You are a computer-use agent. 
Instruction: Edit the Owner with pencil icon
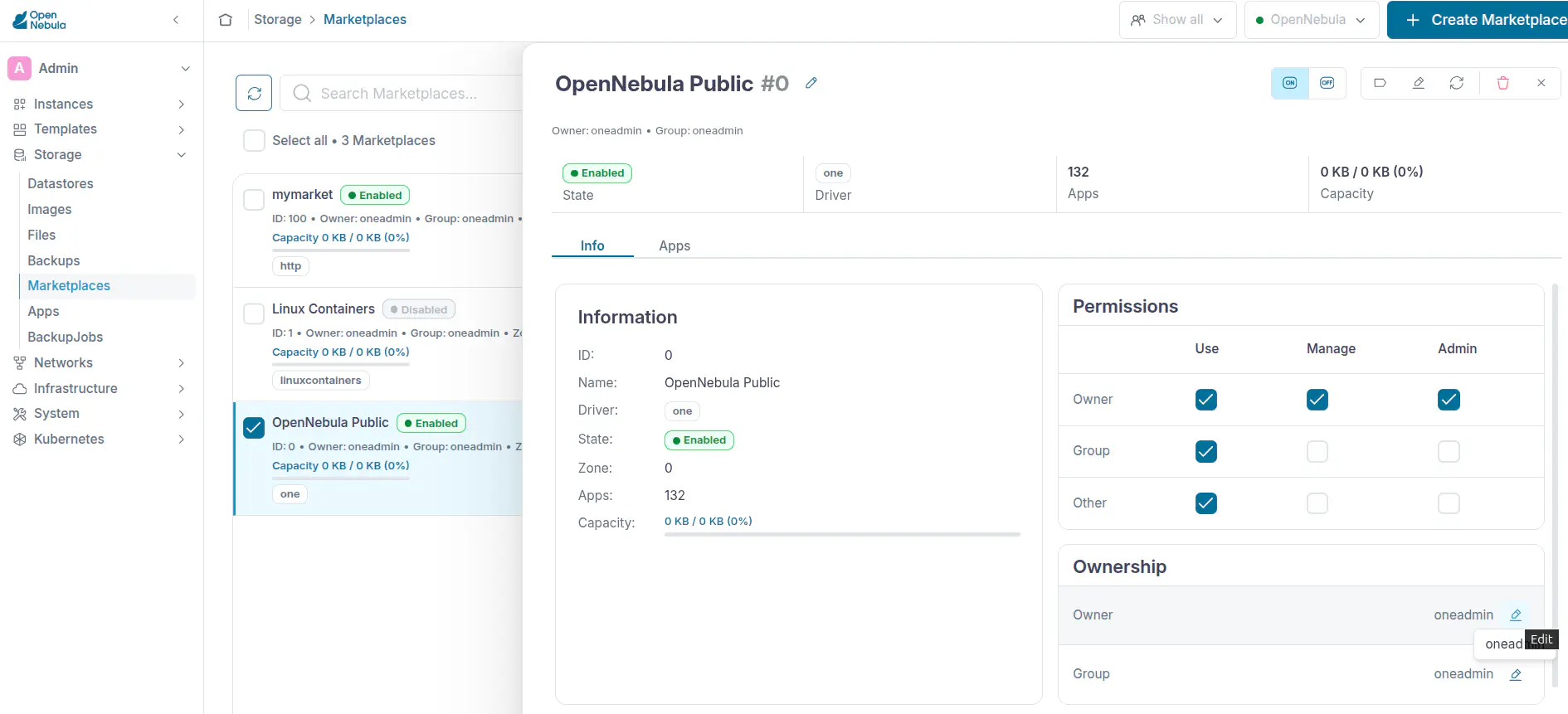tap(1516, 614)
